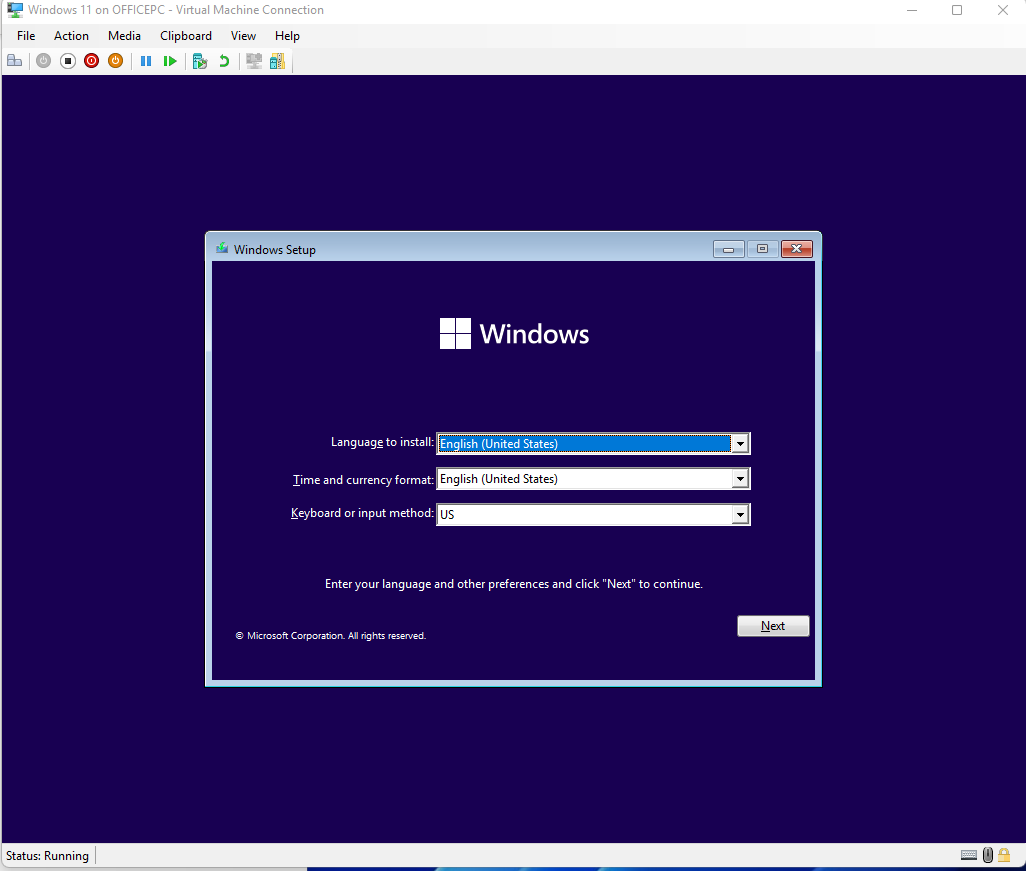
Task: Create a checkpoint of the VM
Action: (x=199, y=60)
